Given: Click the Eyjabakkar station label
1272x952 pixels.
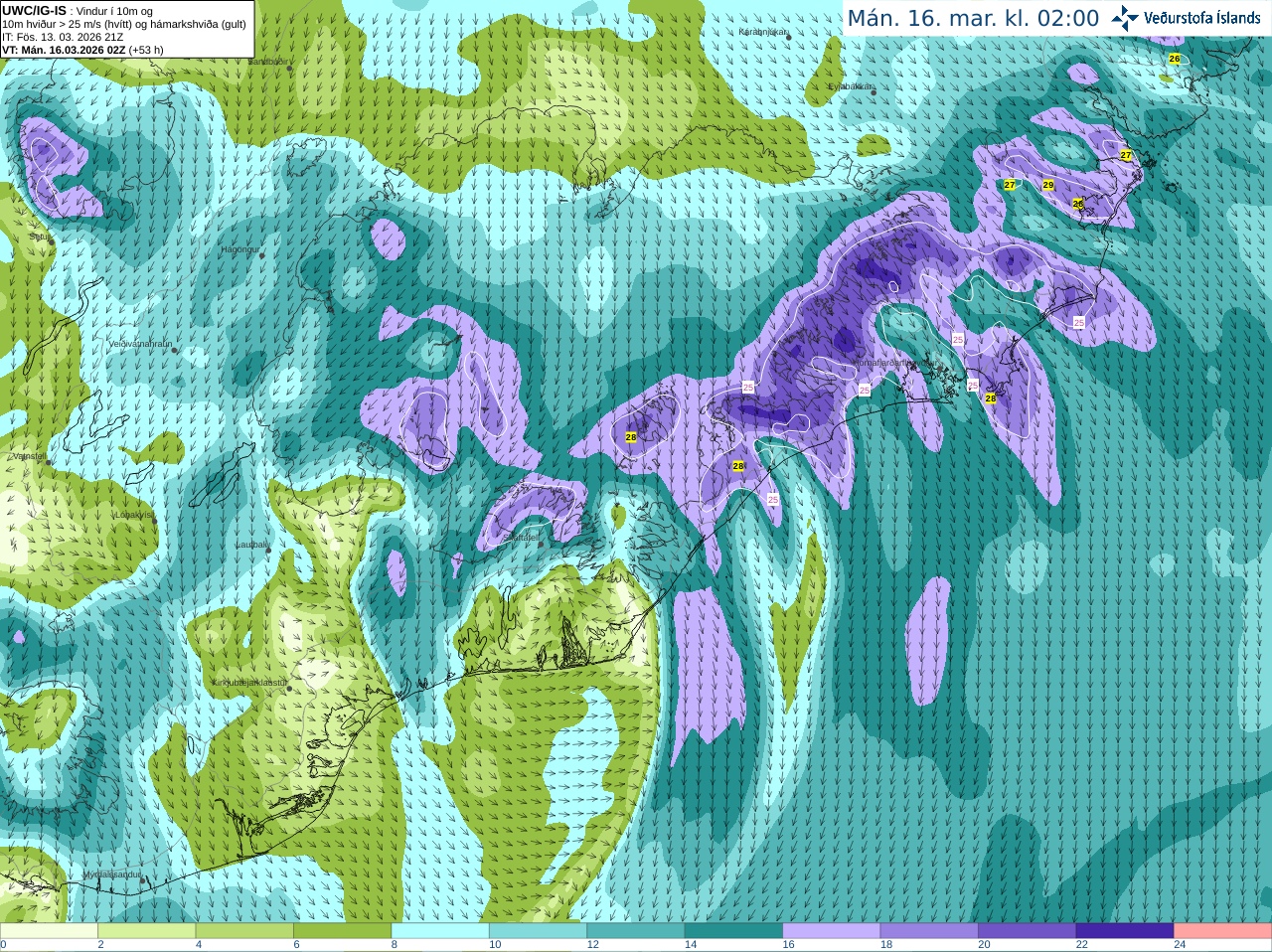Looking at the screenshot, I should coord(851,86).
